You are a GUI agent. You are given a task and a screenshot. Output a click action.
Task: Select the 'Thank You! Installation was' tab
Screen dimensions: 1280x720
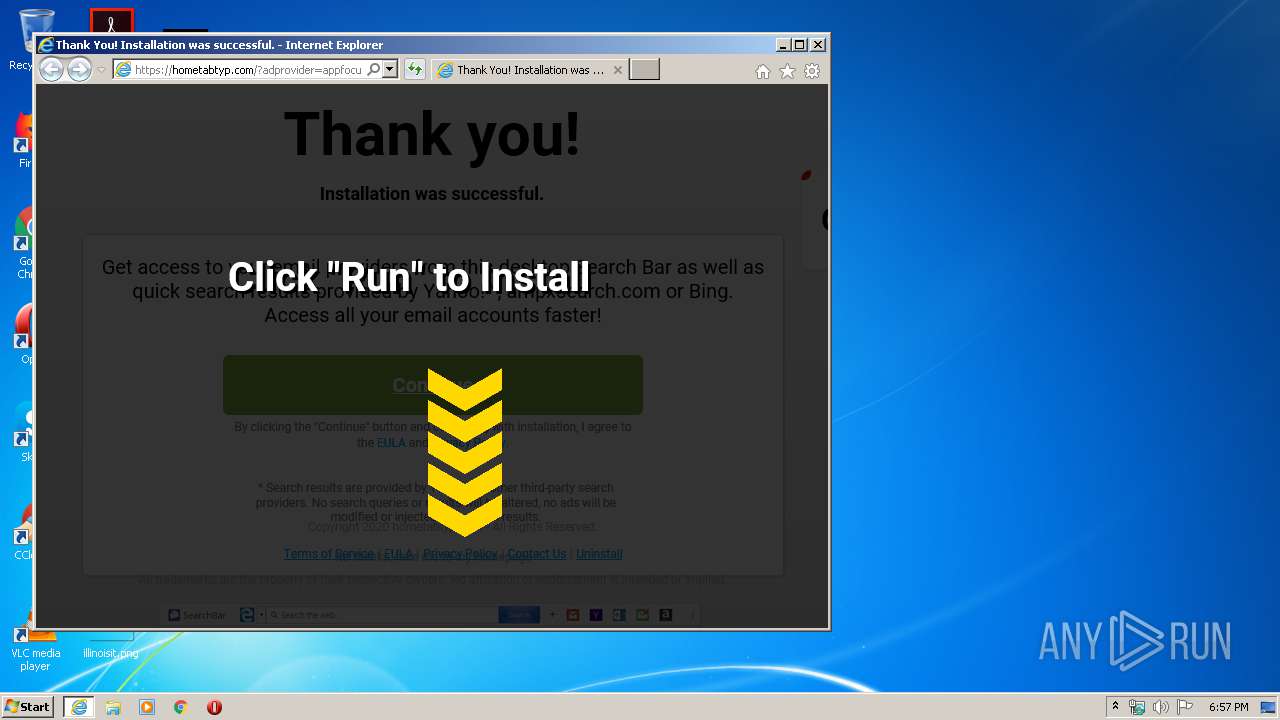coord(530,70)
